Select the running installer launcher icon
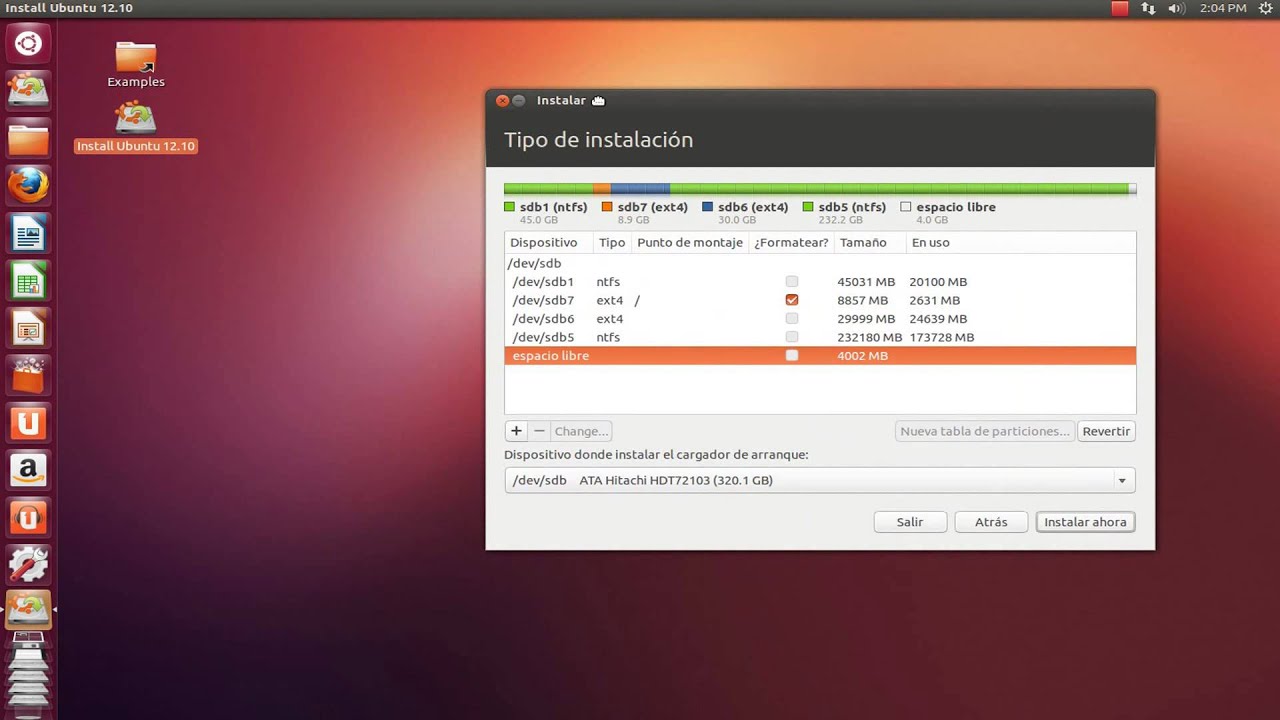This screenshot has height=720, width=1280. (28, 609)
